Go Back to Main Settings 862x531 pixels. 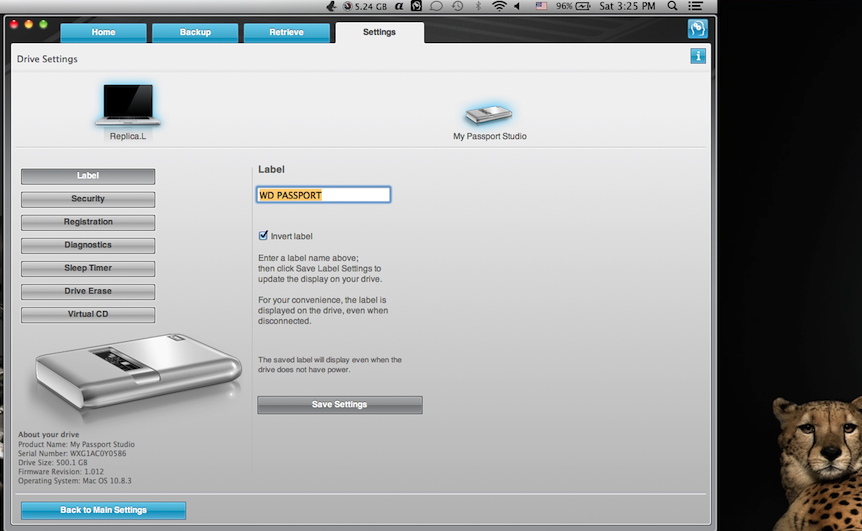[x=103, y=510]
